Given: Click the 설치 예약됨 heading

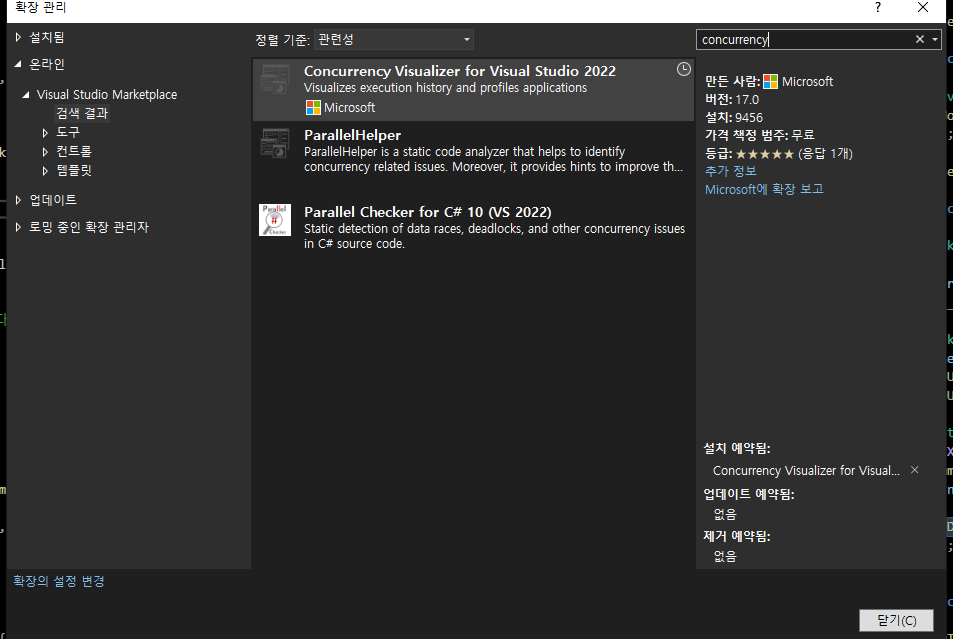Looking at the screenshot, I should click(x=737, y=448).
